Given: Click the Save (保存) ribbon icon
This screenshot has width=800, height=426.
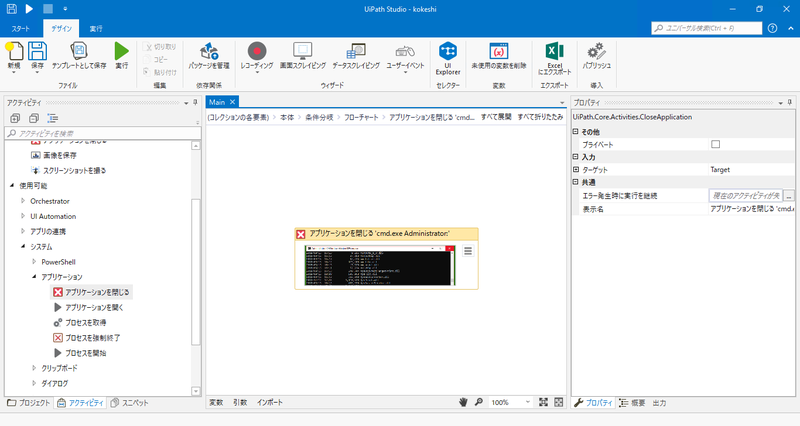Looking at the screenshot, I should [37, 52].
